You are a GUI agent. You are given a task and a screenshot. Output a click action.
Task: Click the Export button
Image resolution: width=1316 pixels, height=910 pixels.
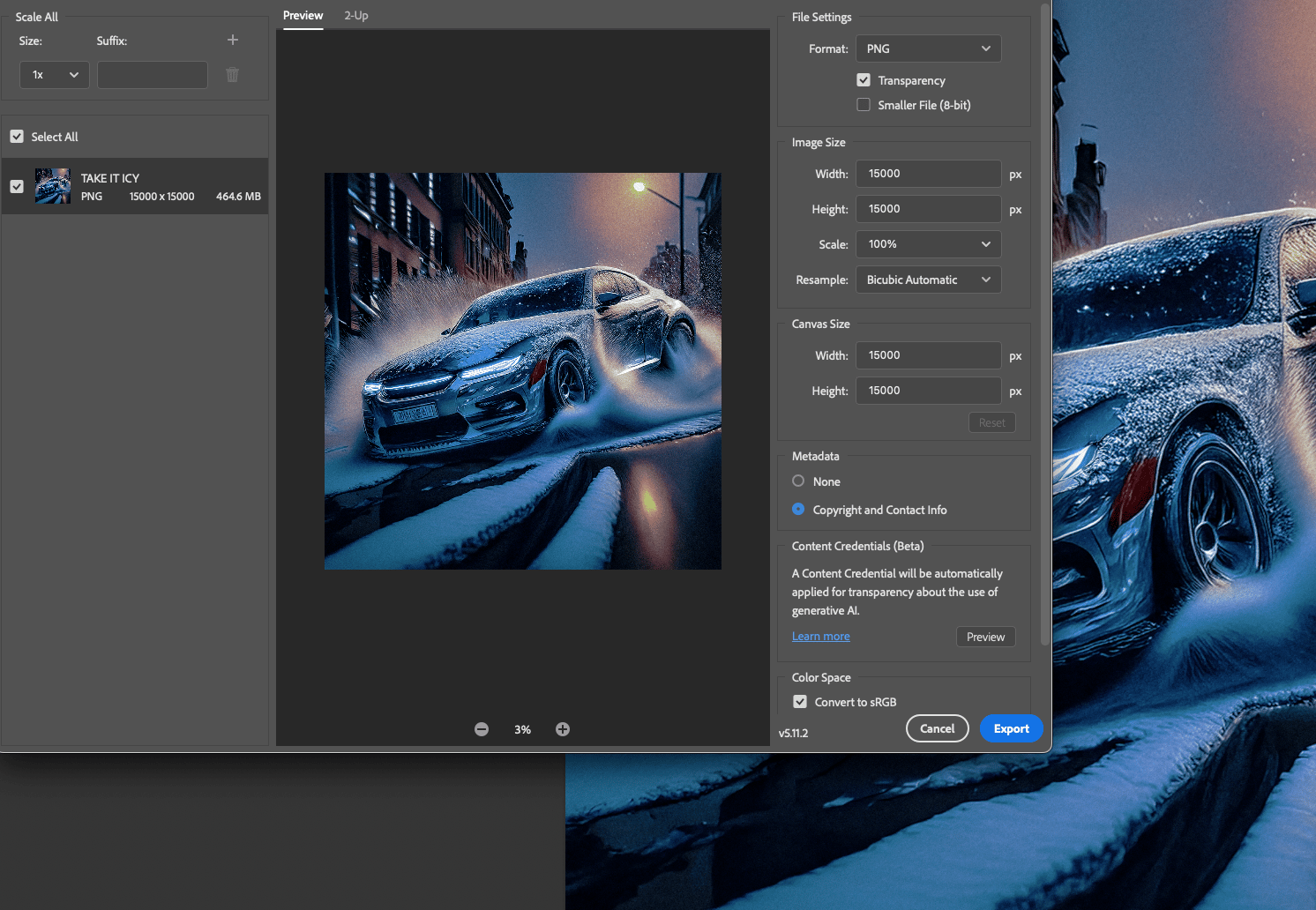click(x=1012, y=728)
